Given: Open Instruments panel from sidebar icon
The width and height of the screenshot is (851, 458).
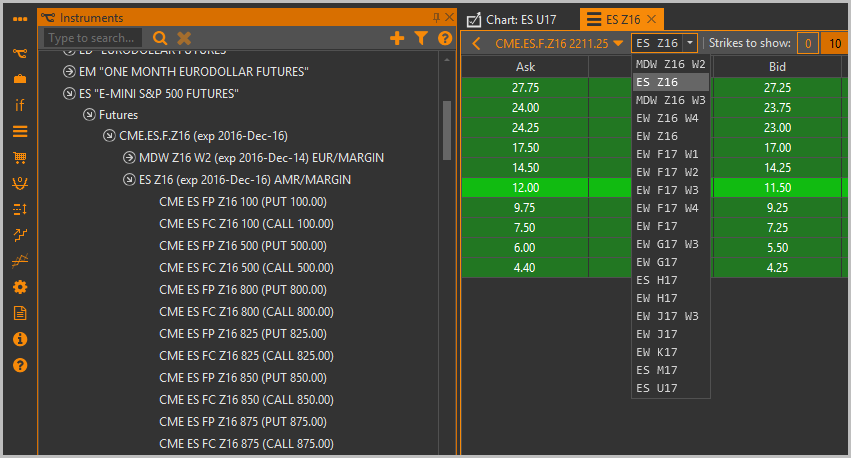Looking at the screenshot, I should coord(20,53).
